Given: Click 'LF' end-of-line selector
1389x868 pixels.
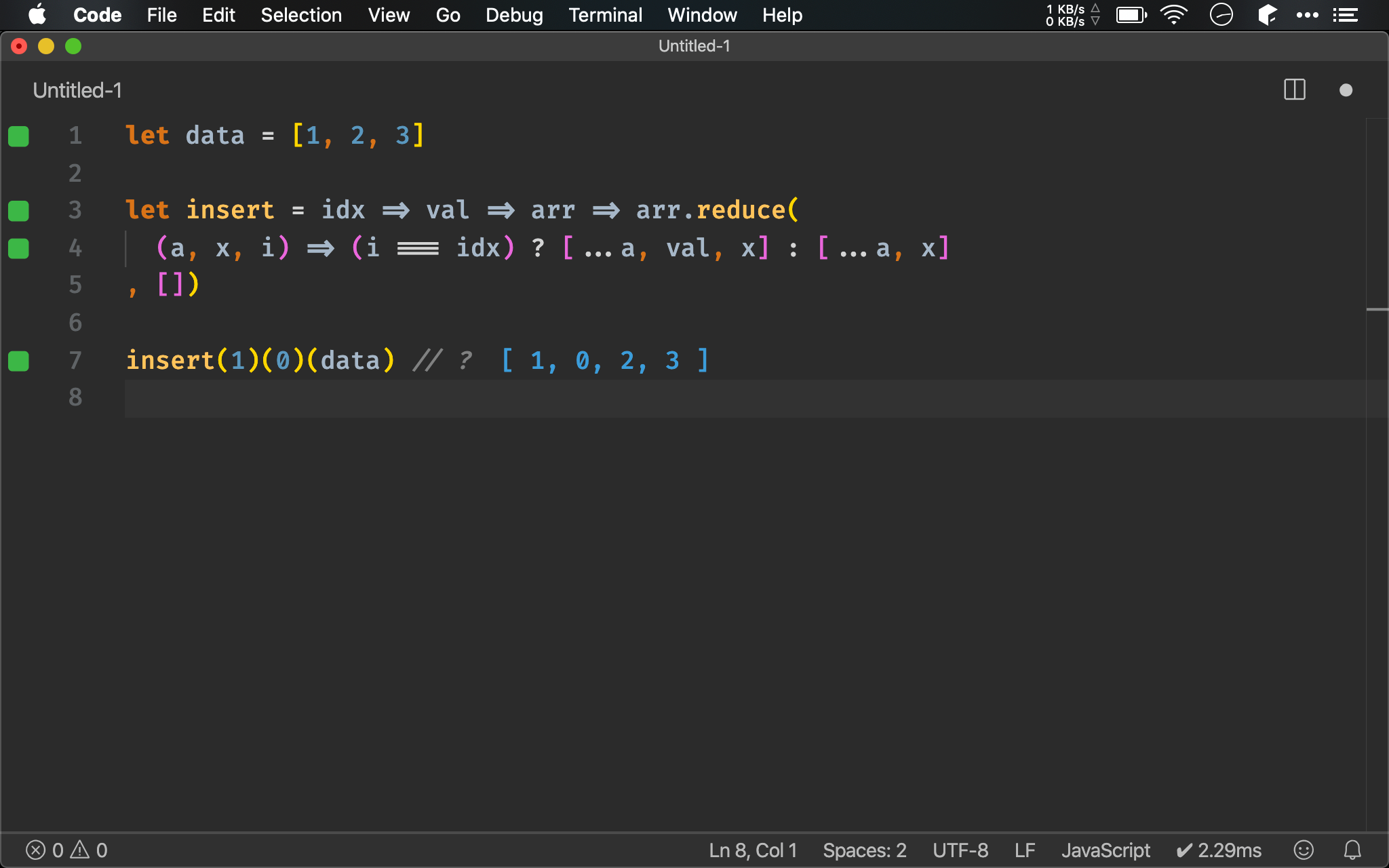Looking at the screenshot, I should (x=1025, y=850).
